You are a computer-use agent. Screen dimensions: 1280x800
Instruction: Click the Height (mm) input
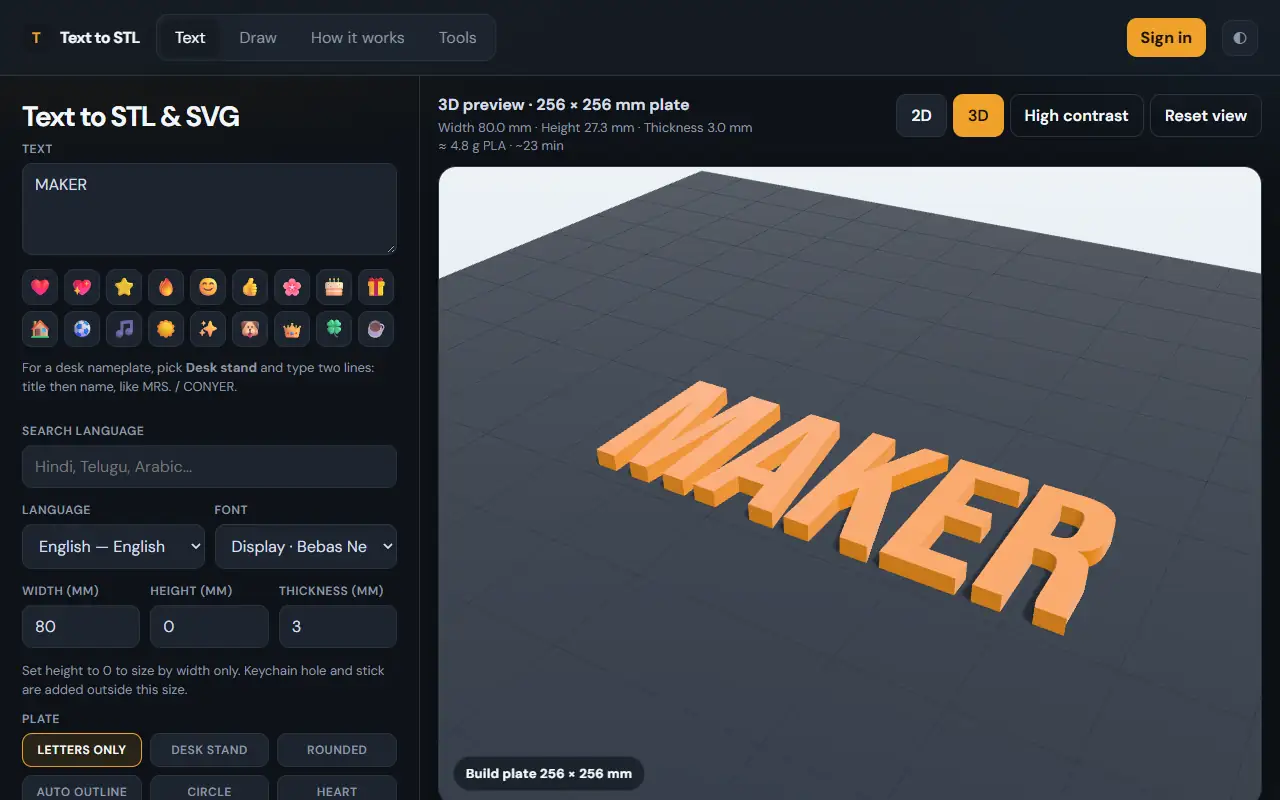click(x=209, y=627)
